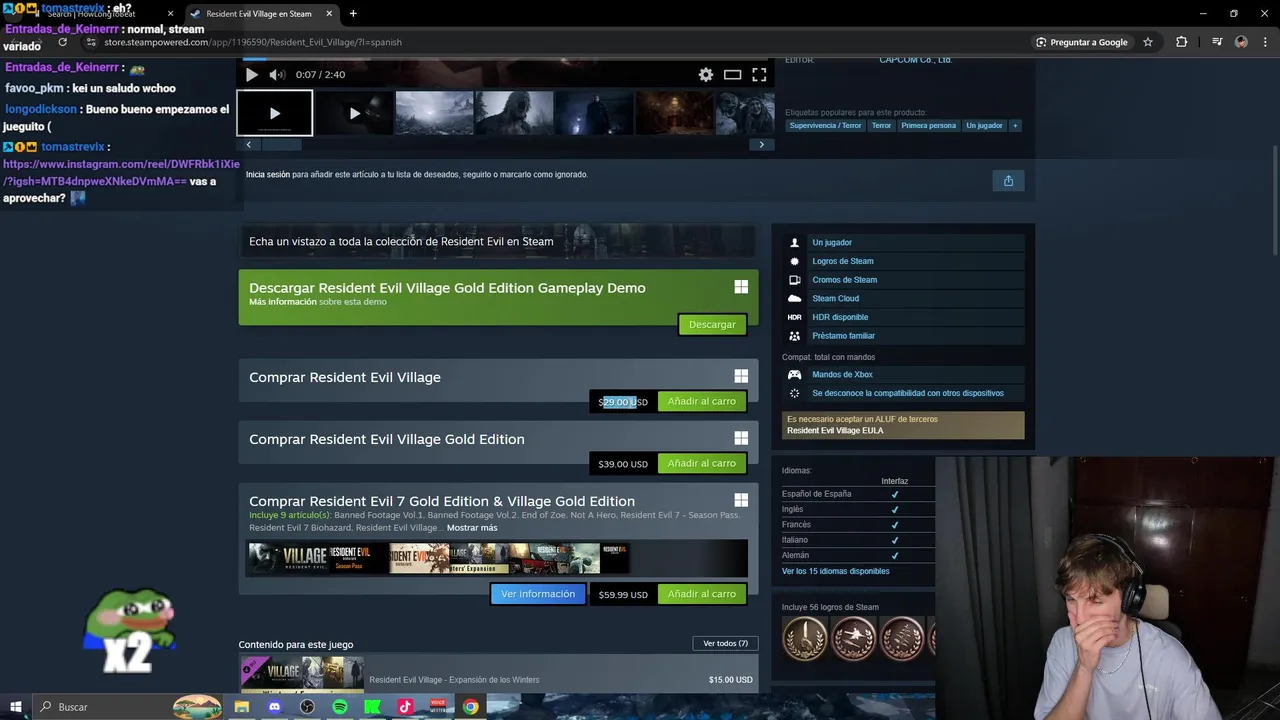The height and width of the screenshot is (720, 1280).
Task: Click second Steam achievement badge icon
Action: [x=853, y=638]
